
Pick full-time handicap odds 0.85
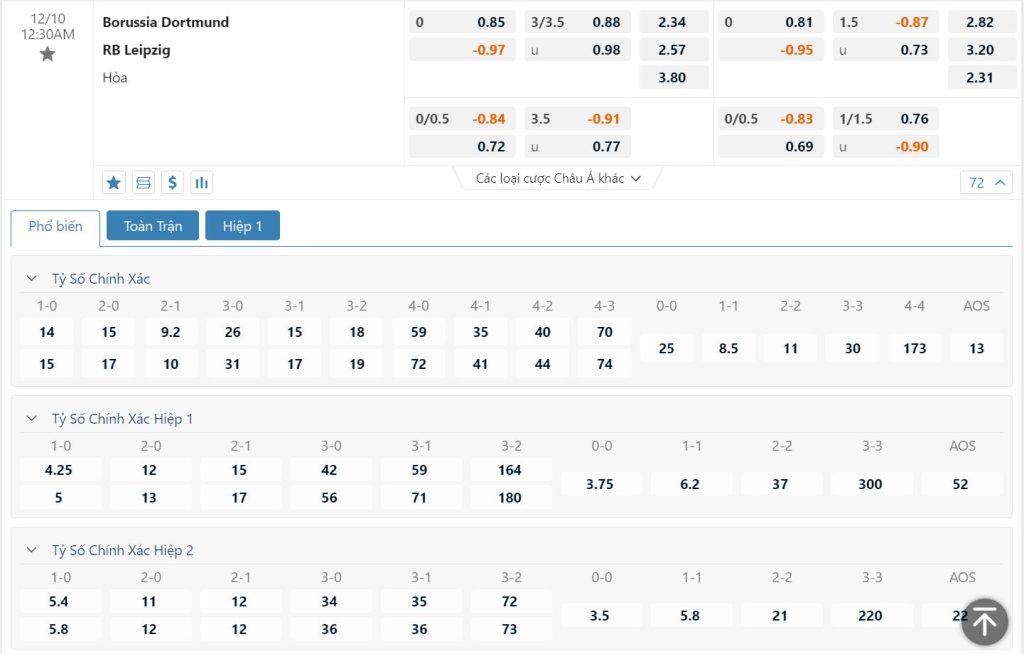click(462, 22)
